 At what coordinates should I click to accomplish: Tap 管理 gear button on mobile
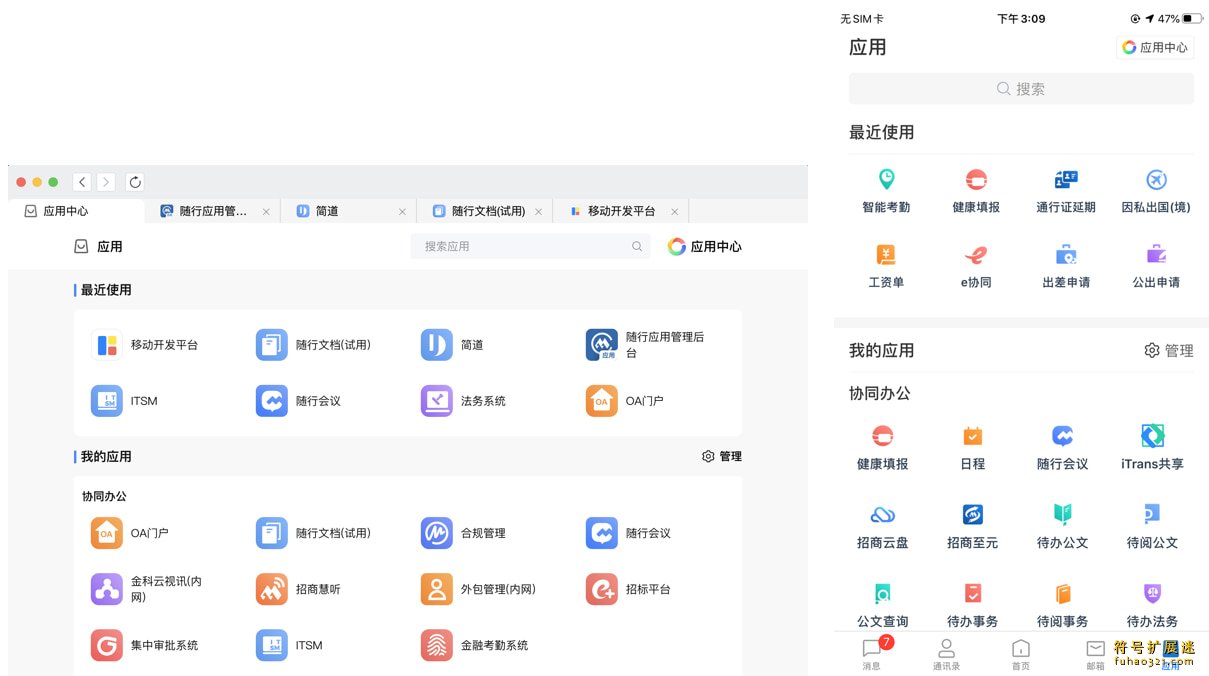pos(1168,350)
